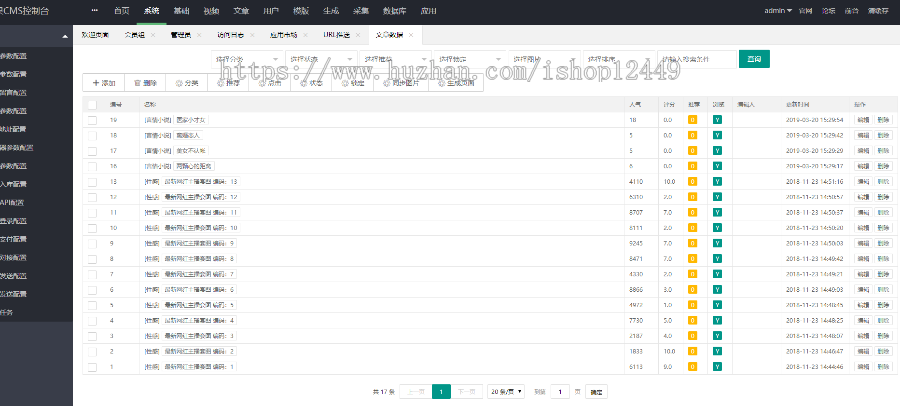This screenshot has height=406, width=900.
Task: Click the 同步图片 toolbar button
Action: pos(401,83)
